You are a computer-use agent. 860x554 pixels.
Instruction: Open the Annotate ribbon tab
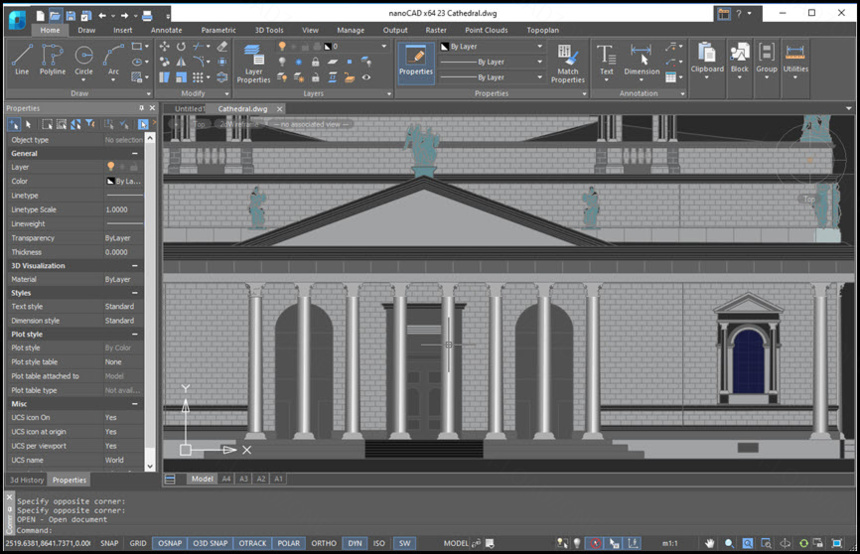(166, 30)
